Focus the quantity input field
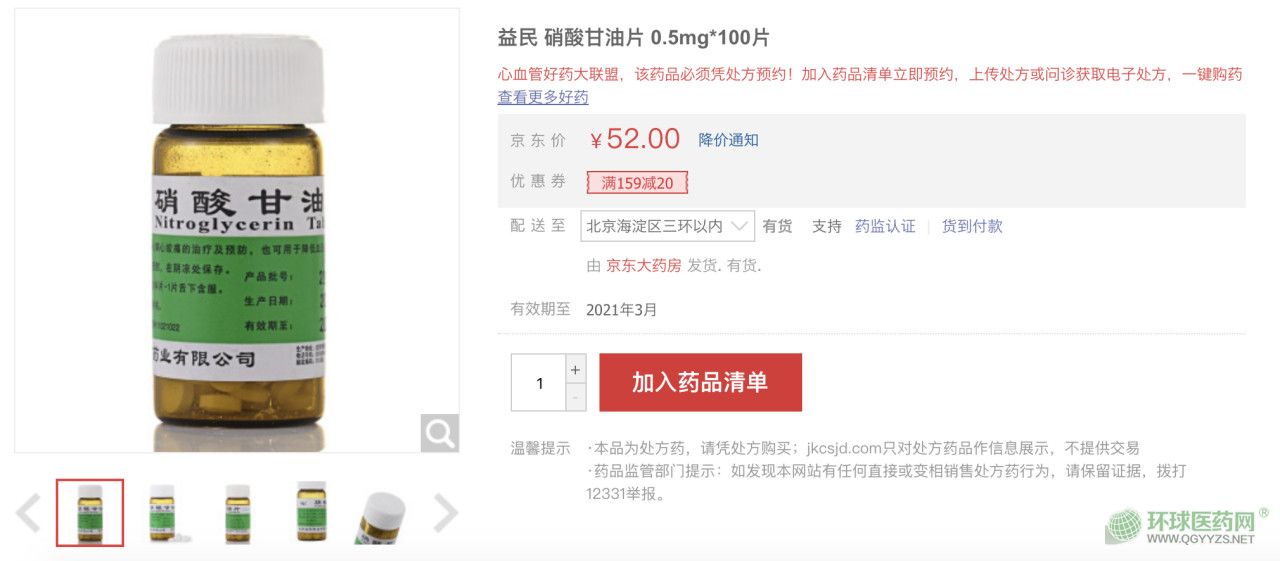 tap(539, 383)
